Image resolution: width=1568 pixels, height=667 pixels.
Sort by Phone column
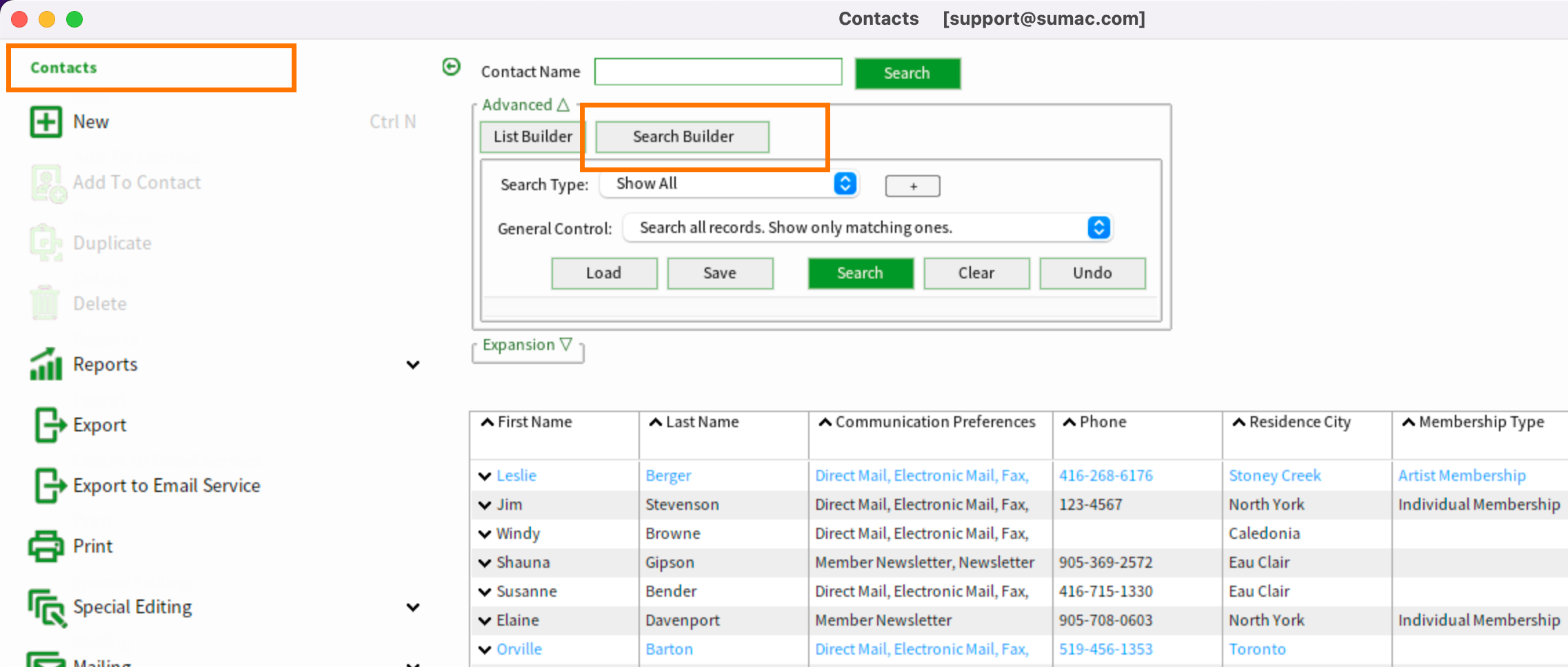coord(1094,422)
